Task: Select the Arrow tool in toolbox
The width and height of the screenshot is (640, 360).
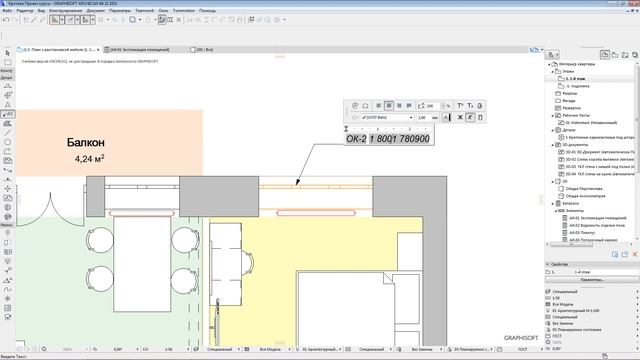Action: (x=7, y=53)
